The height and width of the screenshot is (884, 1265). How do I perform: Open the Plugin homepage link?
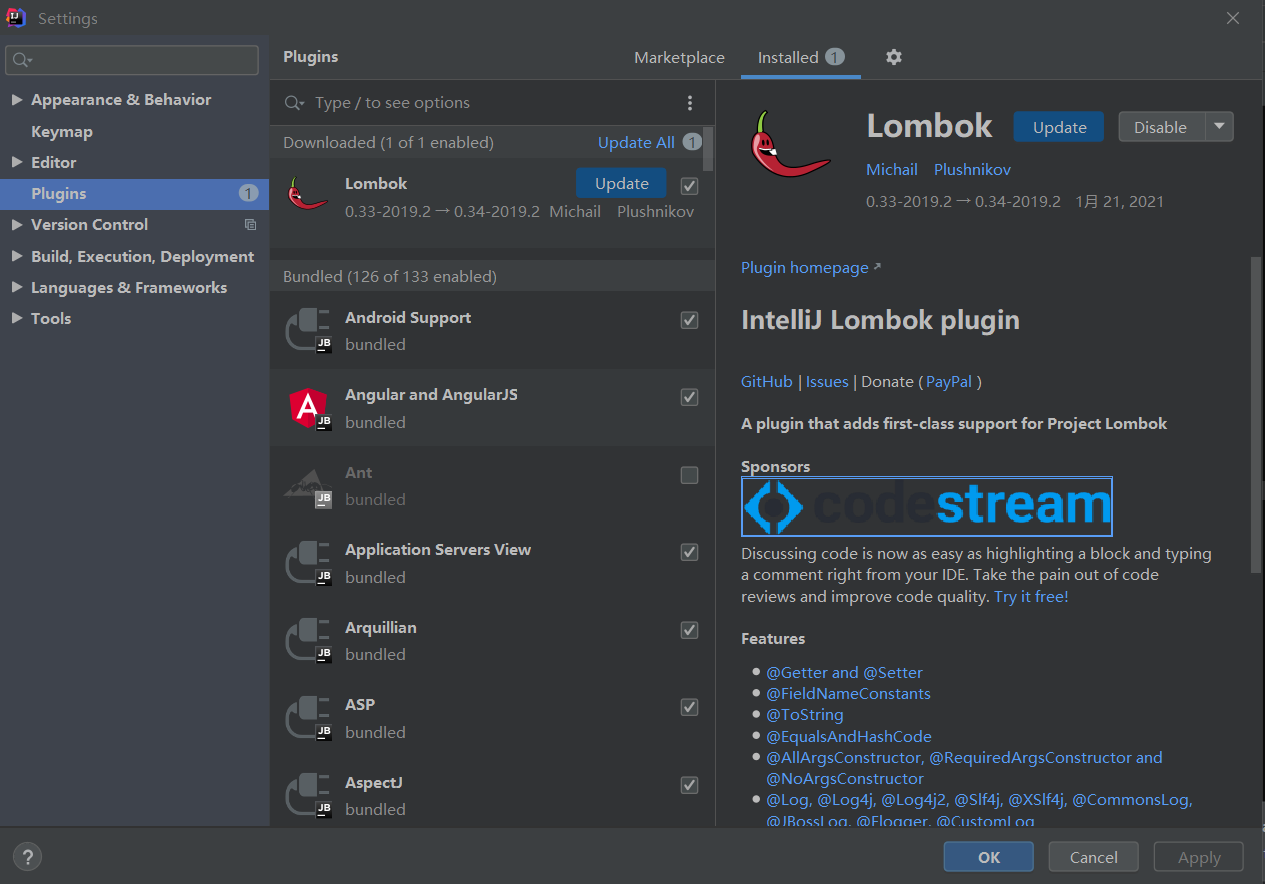click(805, 268)
